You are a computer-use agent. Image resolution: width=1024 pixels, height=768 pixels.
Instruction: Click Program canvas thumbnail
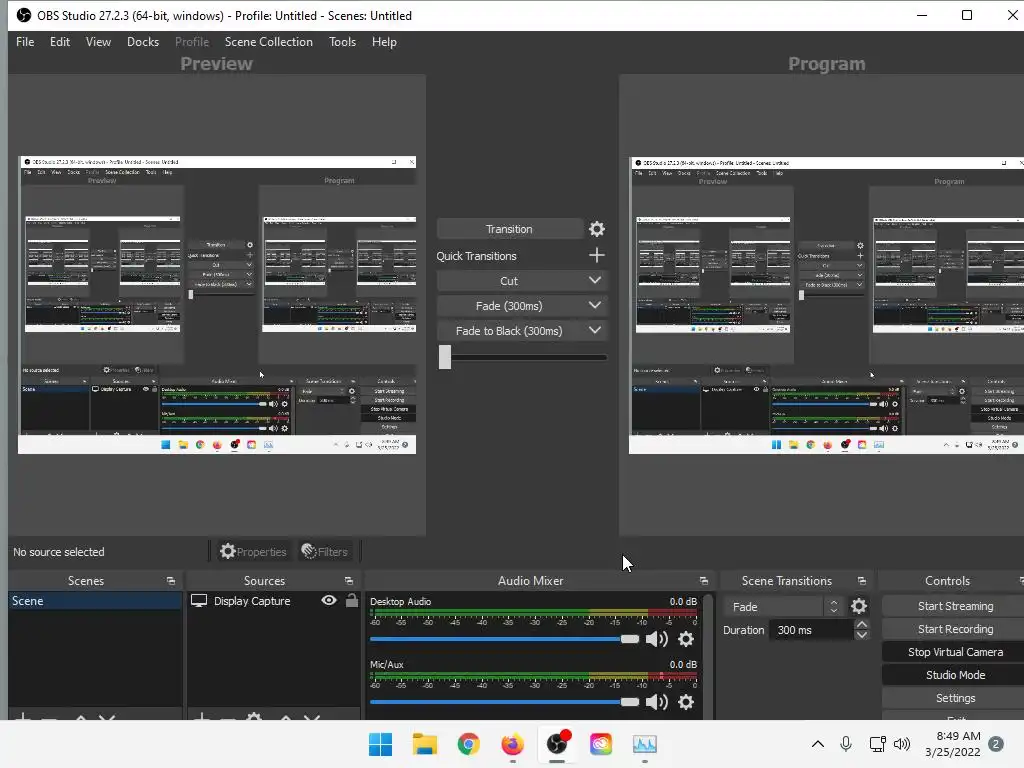826,305
